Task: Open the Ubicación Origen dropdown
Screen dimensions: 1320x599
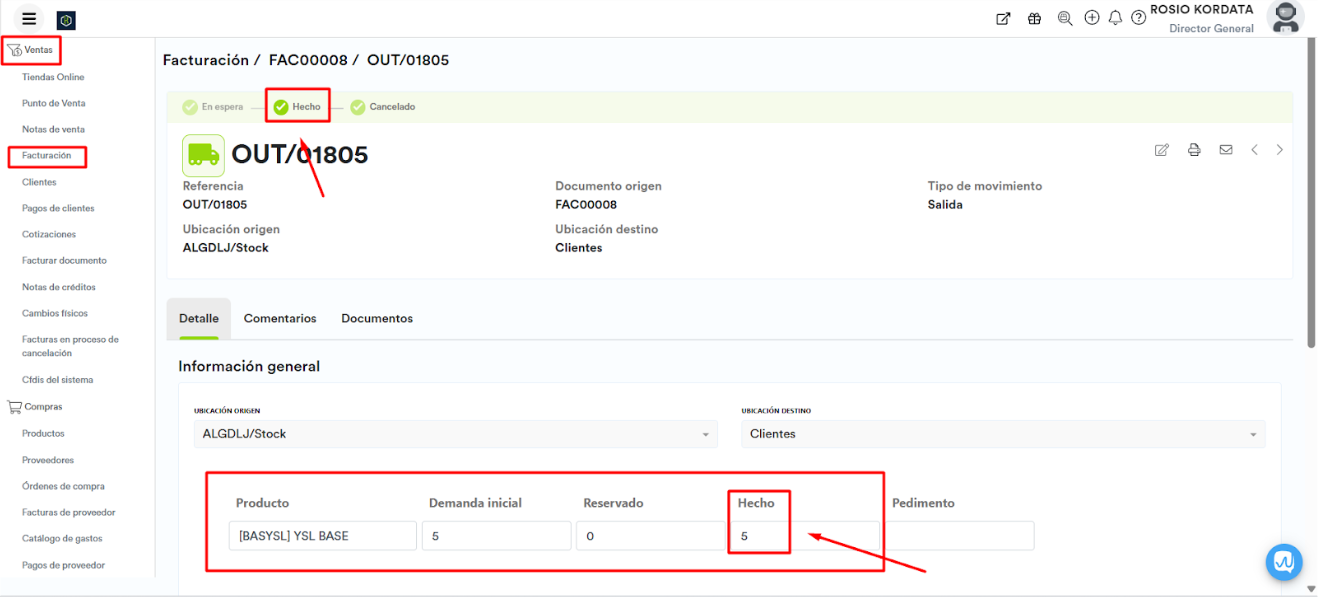Action: pyautogui.click(x=455, y=434)
